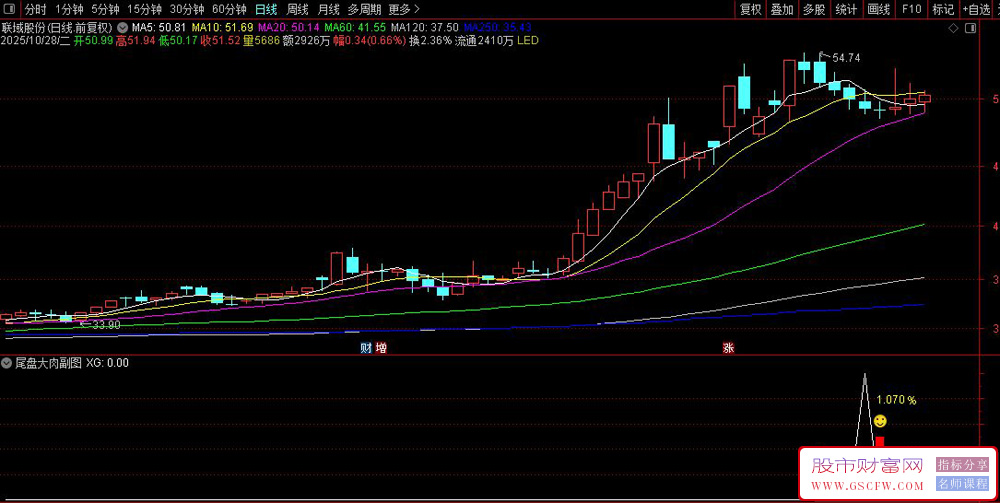The image size is (1000, 503).
Task: Click the MA5: 50.81 label
Action: [158, 28]
